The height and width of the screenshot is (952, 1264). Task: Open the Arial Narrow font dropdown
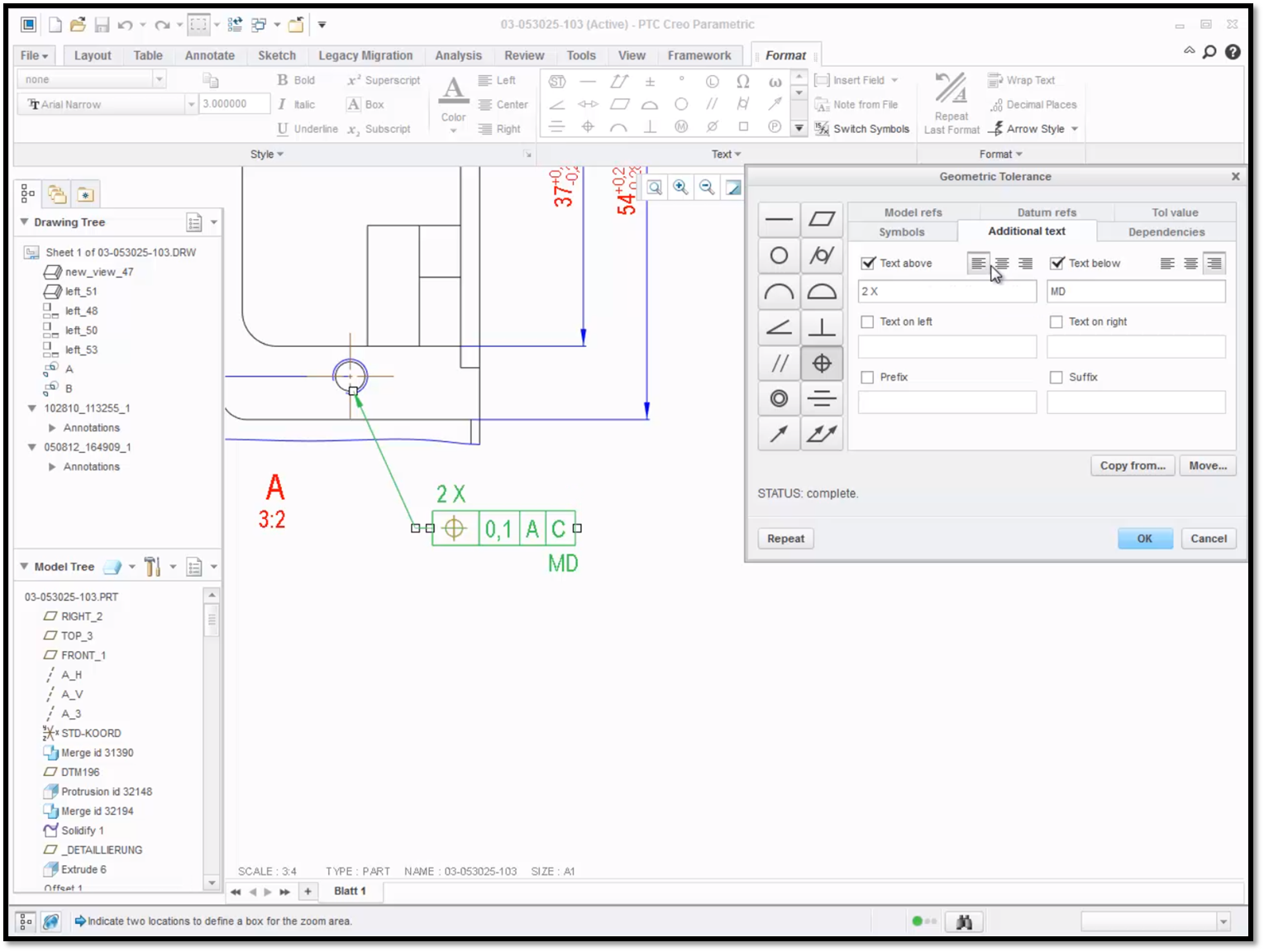click(191, 104)
